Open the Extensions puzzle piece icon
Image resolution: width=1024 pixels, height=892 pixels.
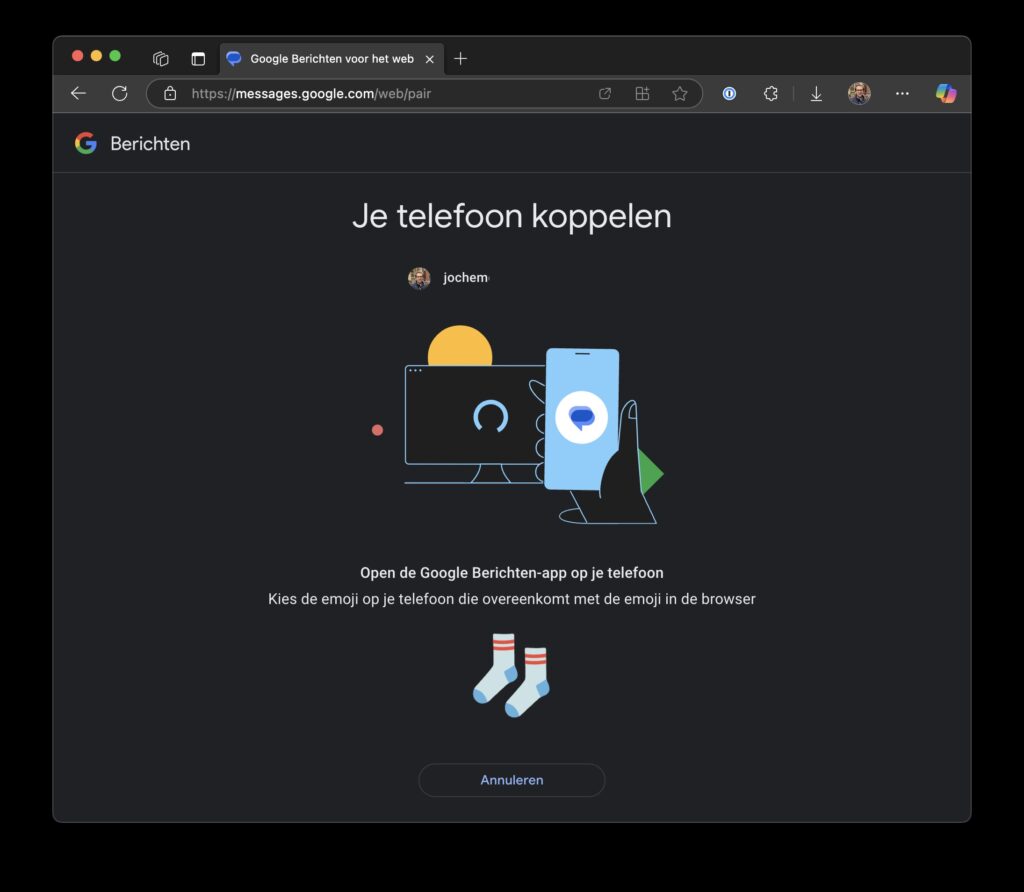[771, 93]
